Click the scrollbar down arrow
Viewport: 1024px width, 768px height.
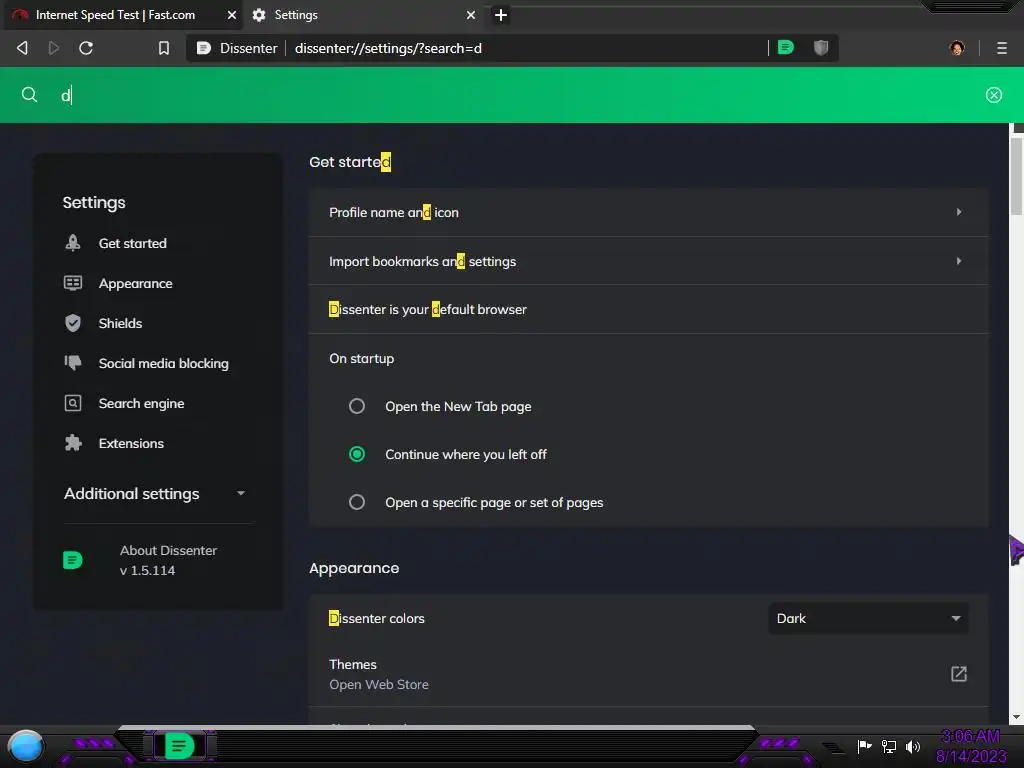pos(1016,717)
